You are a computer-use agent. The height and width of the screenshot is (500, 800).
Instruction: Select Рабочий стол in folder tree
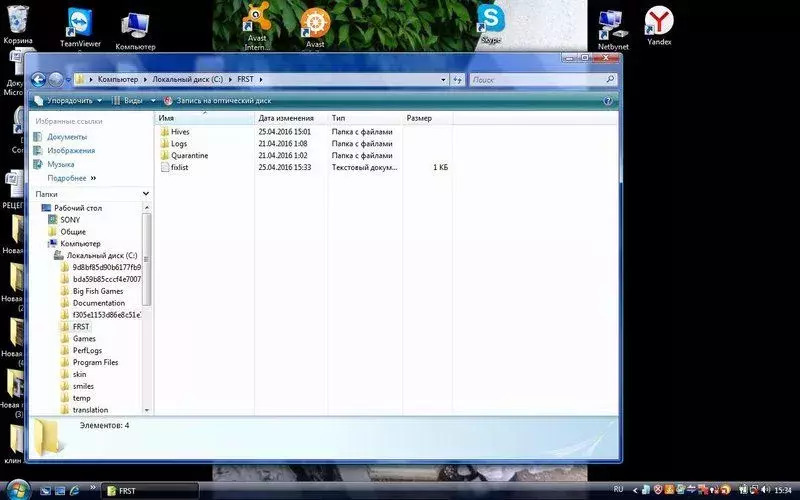click(78, 208)
